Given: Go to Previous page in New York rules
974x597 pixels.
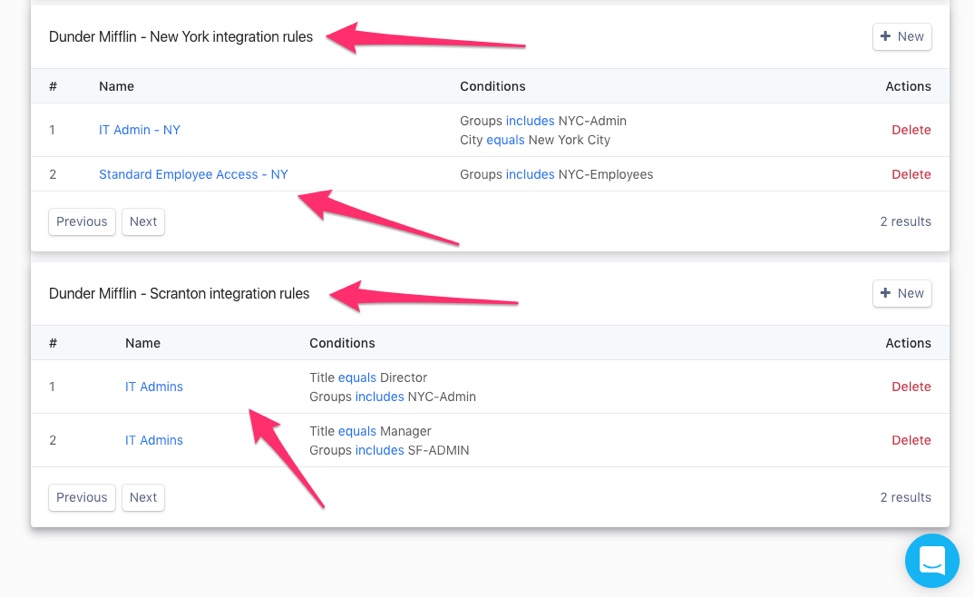Looking at the screenshot, I should click(82, 222).
